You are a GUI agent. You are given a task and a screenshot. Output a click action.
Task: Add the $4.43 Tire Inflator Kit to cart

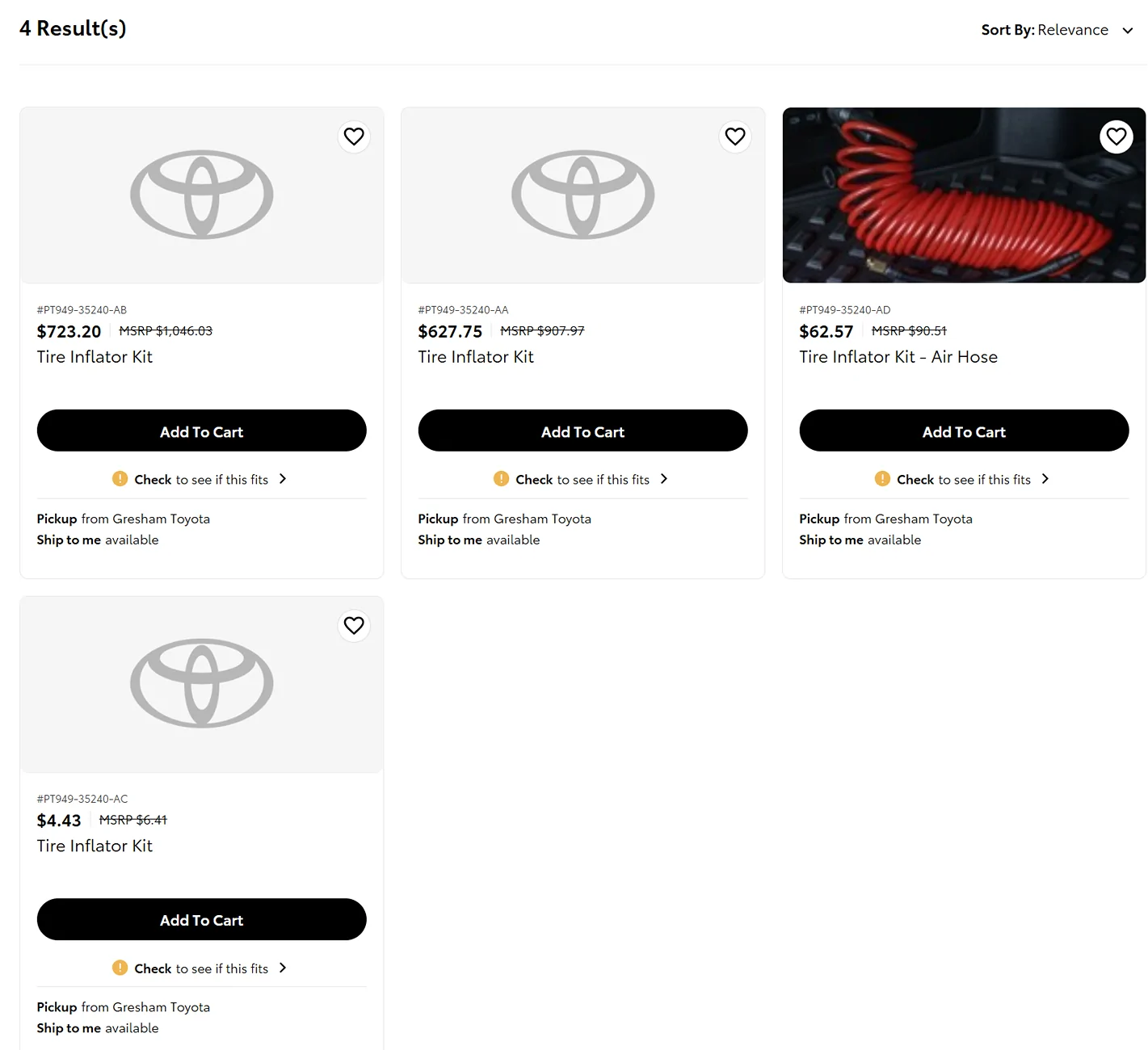[201, 920]
